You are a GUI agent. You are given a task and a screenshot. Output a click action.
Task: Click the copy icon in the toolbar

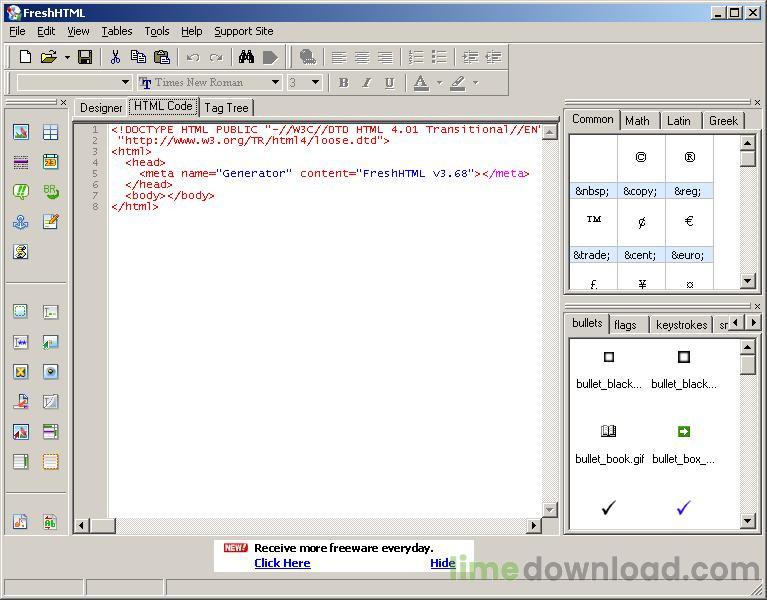coord(138,57)
